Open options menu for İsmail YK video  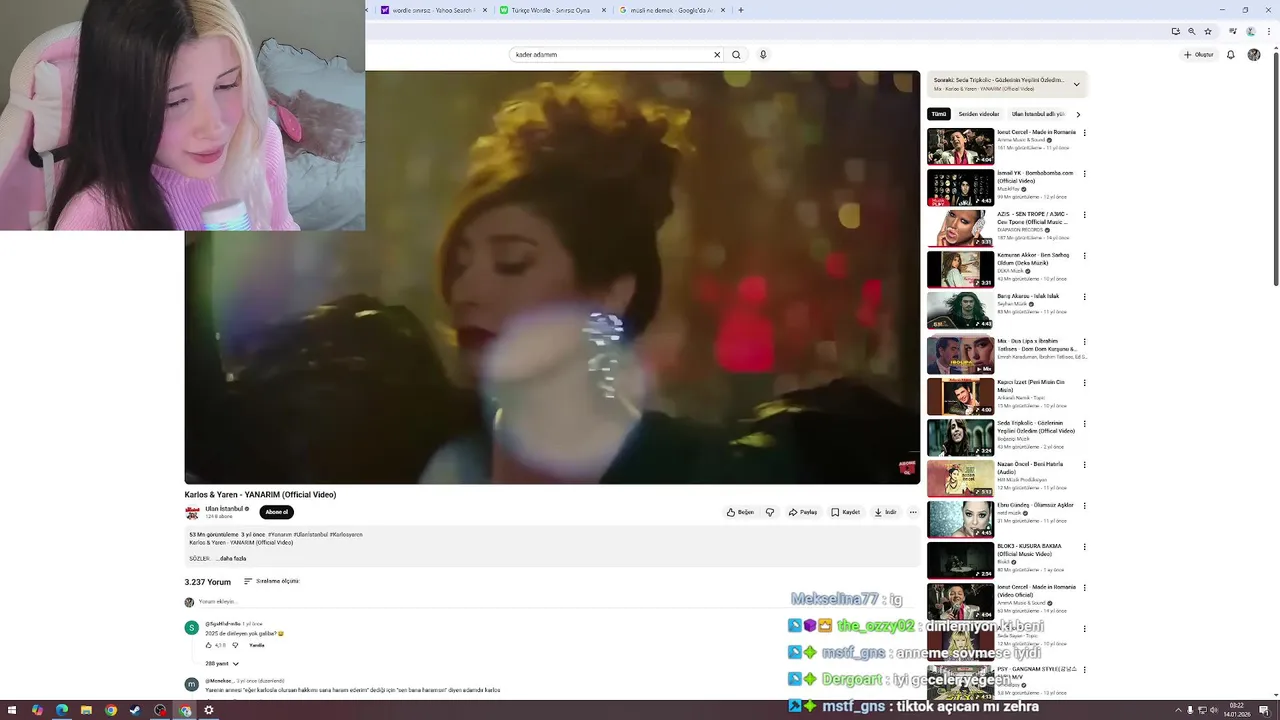[1084, 174]
